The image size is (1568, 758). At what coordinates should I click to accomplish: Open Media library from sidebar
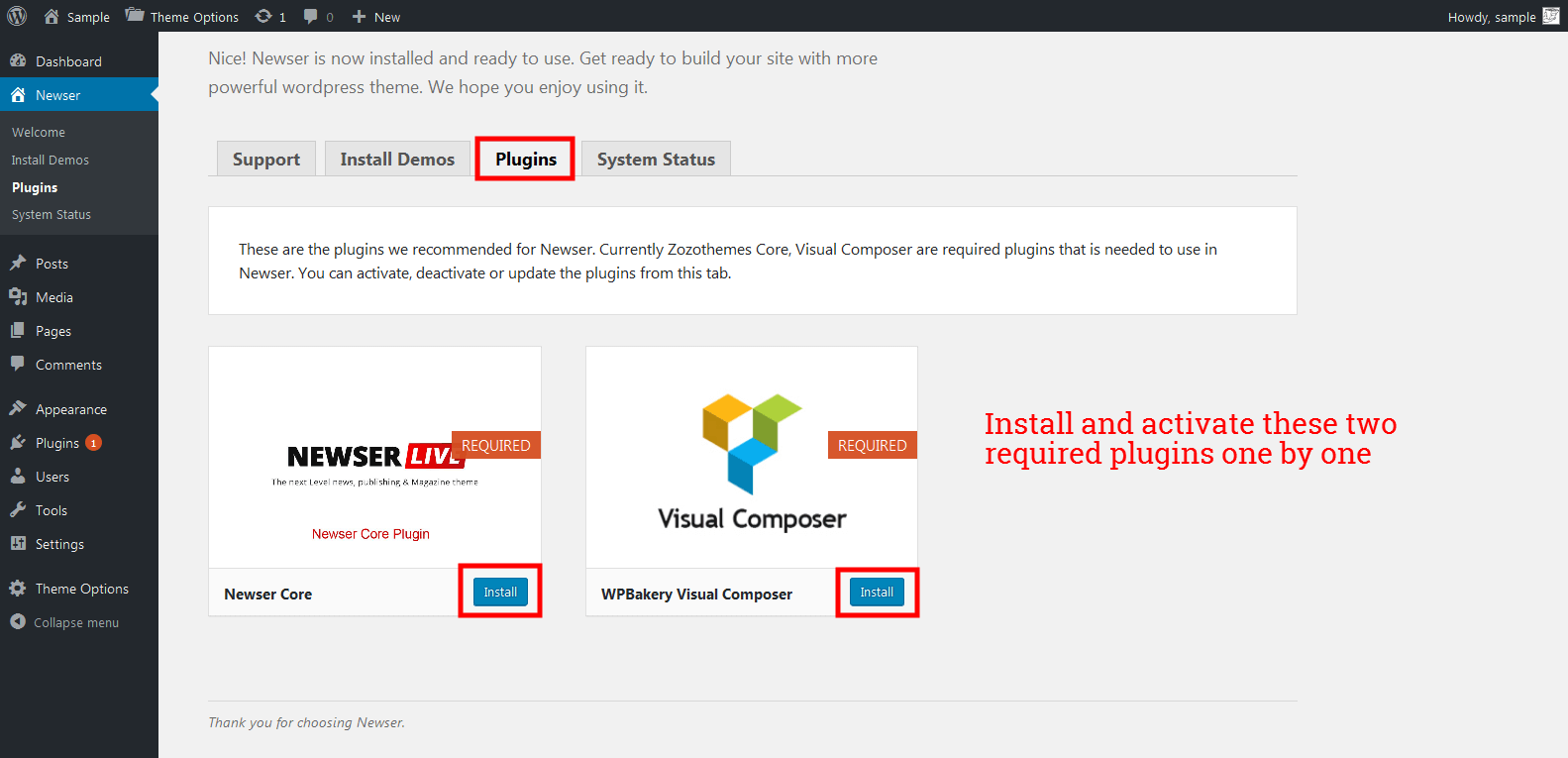point(53,297)
